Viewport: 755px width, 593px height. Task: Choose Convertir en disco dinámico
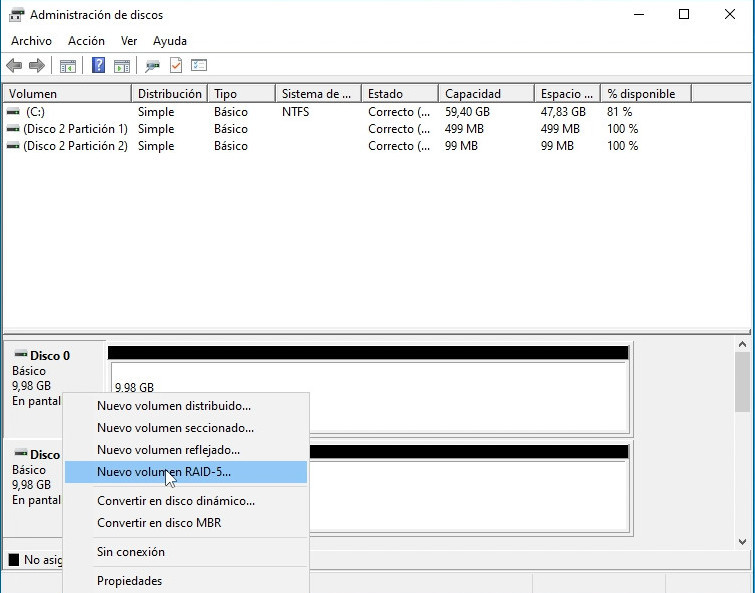[175, 501]
